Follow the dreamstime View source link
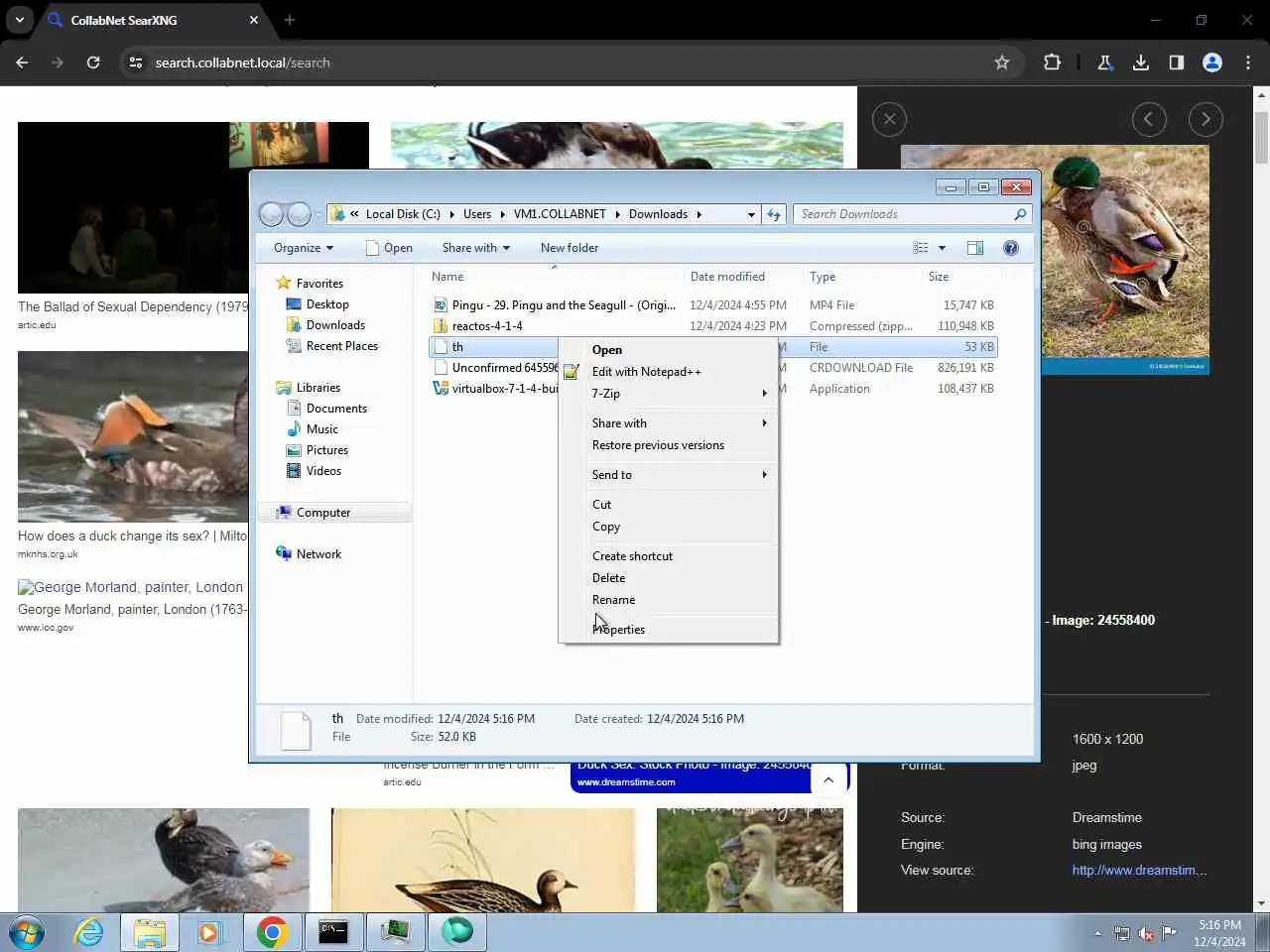1270x952 pixels. click(1139, 870)
